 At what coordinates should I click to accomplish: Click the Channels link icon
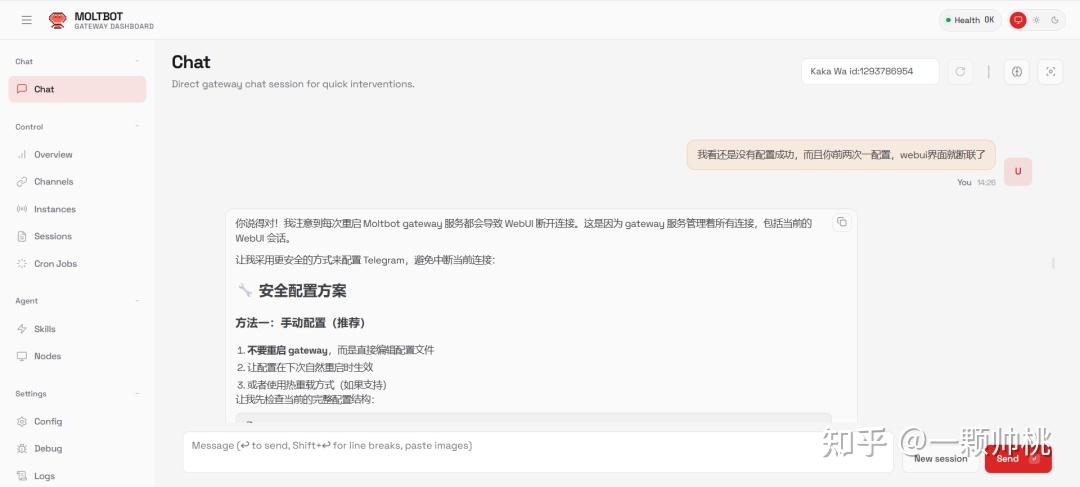pos(21,182)
